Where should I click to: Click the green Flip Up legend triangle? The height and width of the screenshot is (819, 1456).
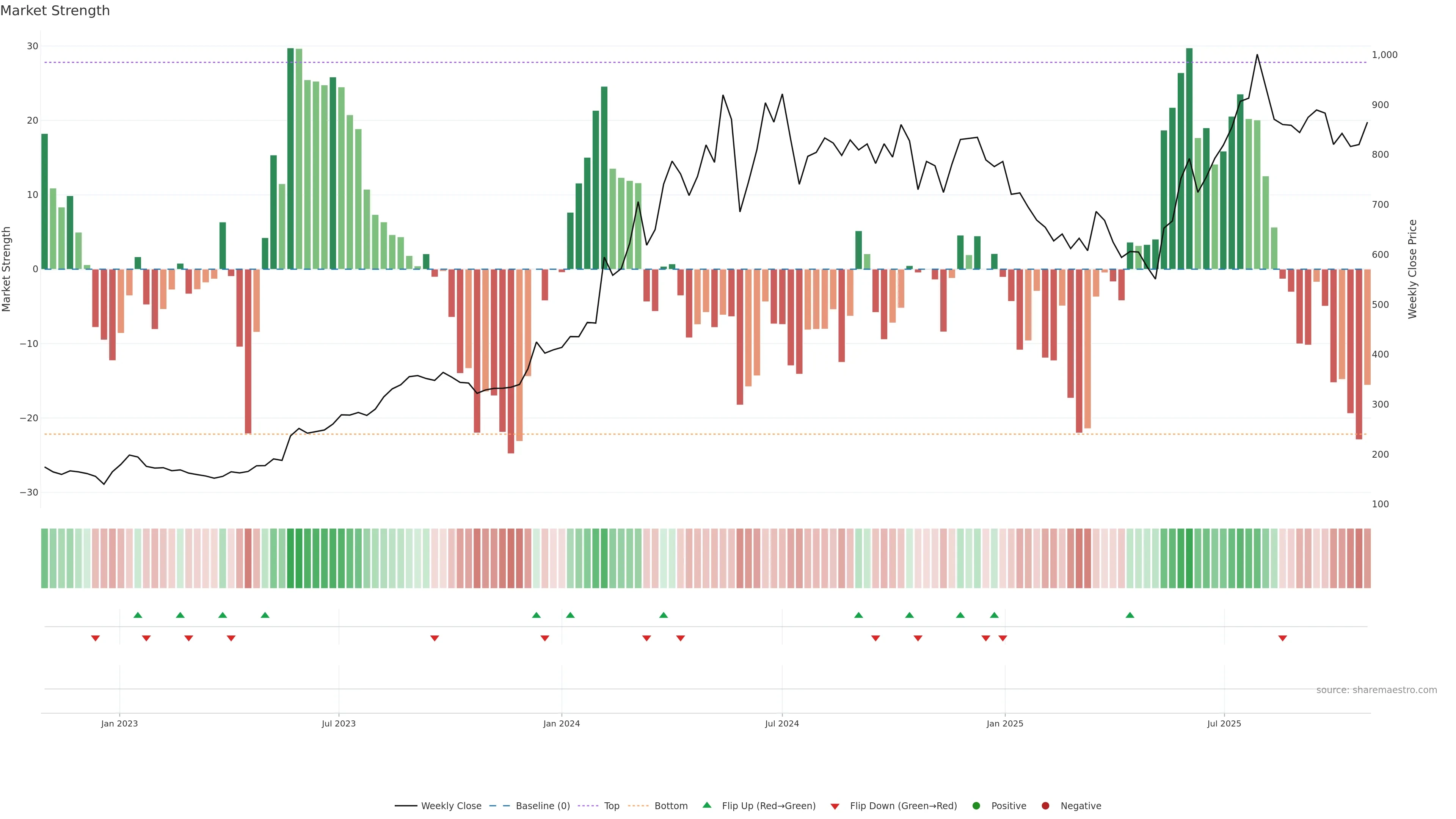tap(706, 805)
